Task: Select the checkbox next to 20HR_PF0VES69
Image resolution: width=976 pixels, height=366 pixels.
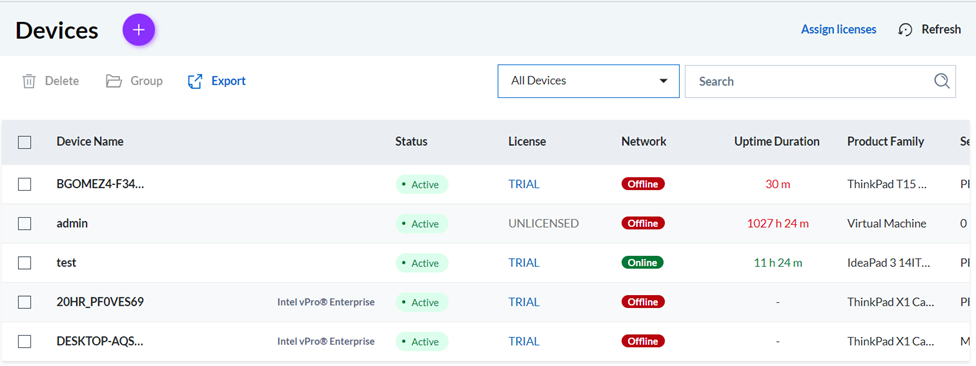Action: coord(24,303)
